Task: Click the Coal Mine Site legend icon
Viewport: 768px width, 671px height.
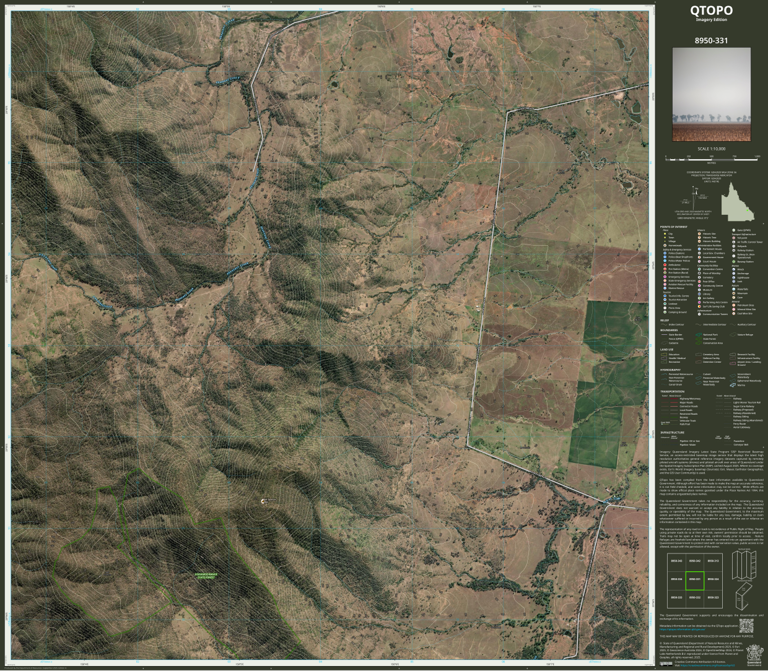Action: 734,313
